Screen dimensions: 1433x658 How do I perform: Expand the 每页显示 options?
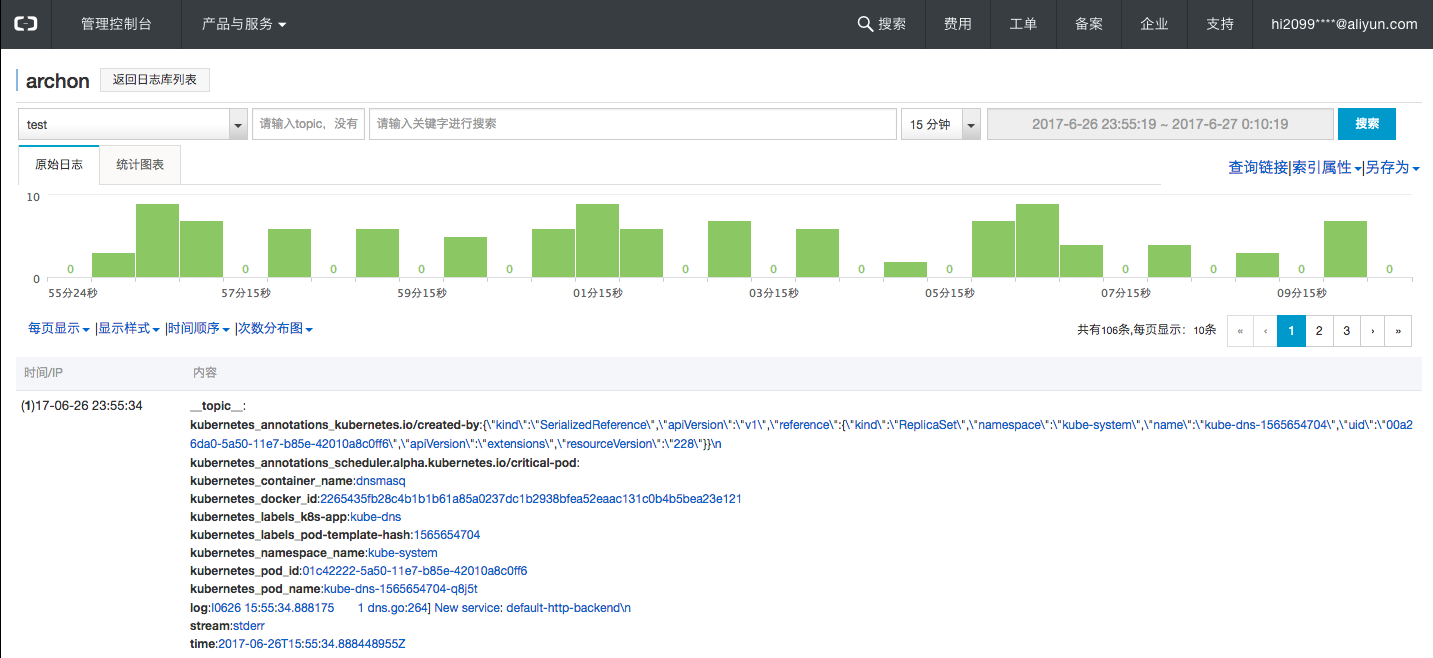point(59,329)
